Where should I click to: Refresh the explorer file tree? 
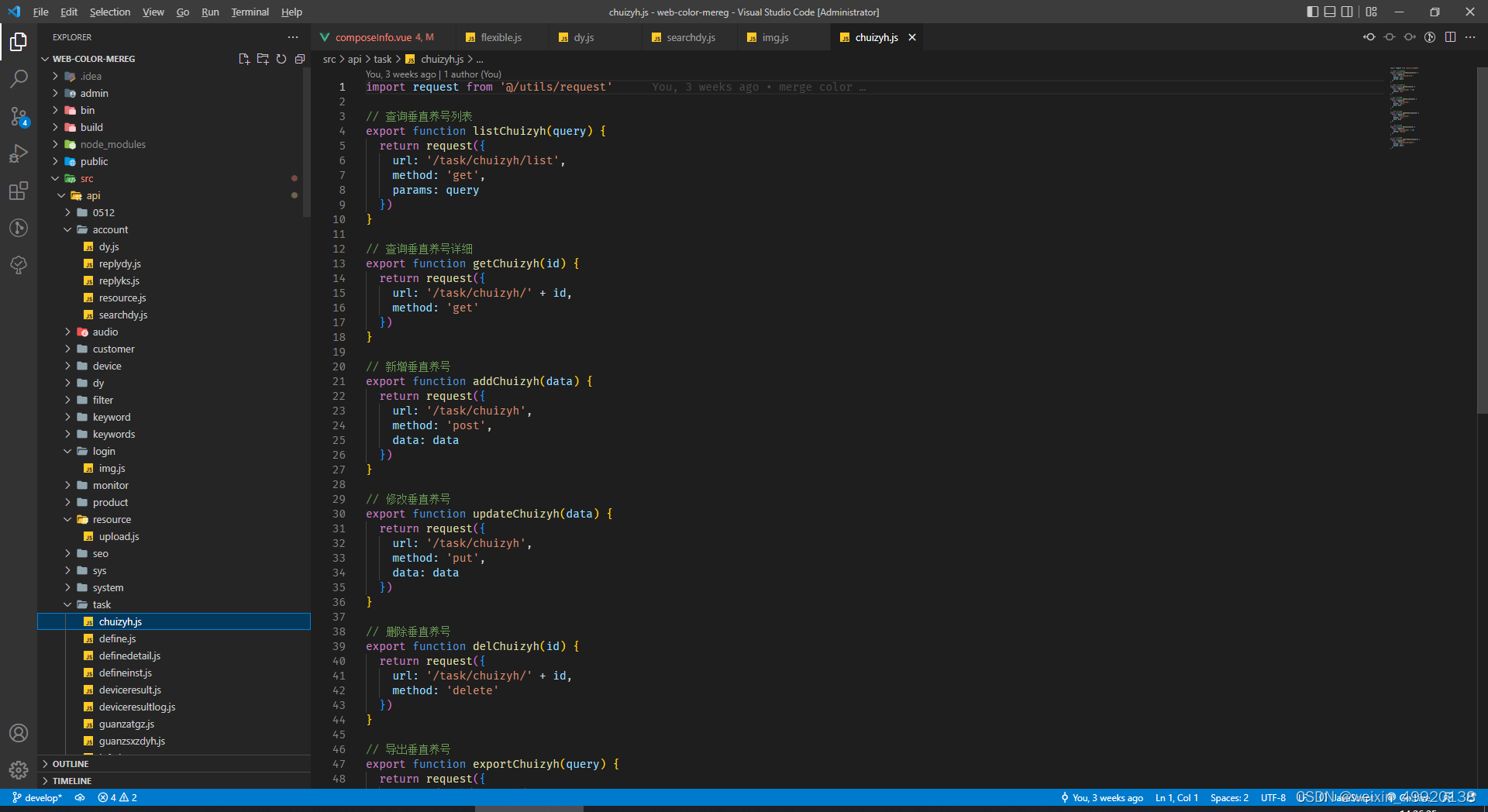point(281,59)
